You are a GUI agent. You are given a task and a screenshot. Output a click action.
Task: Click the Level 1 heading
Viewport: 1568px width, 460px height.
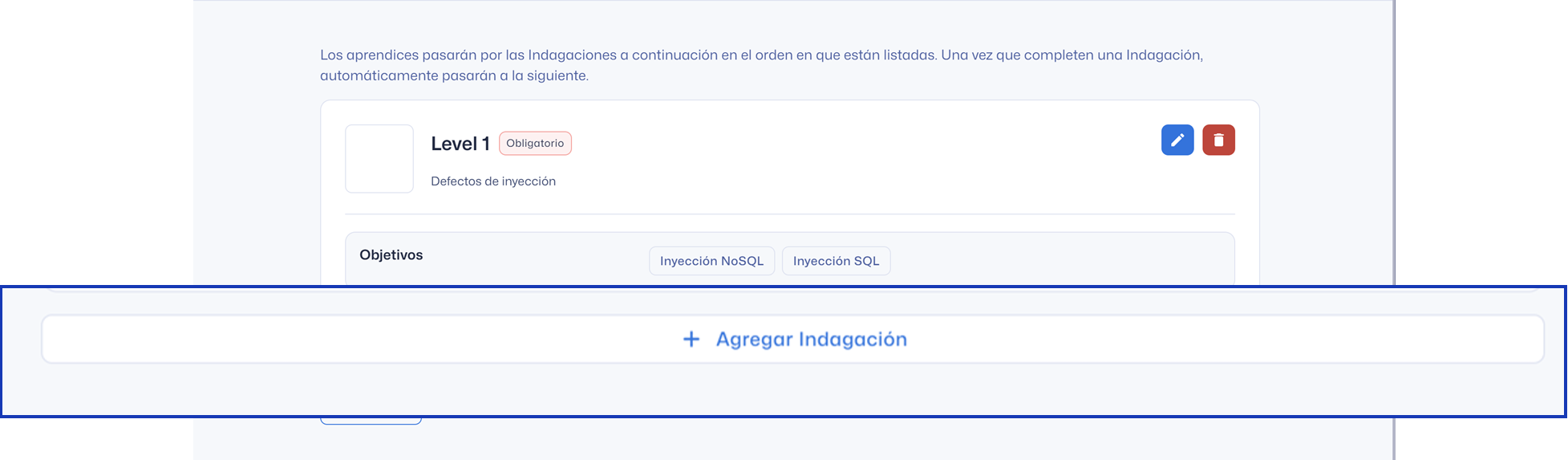tap(460, 144)
